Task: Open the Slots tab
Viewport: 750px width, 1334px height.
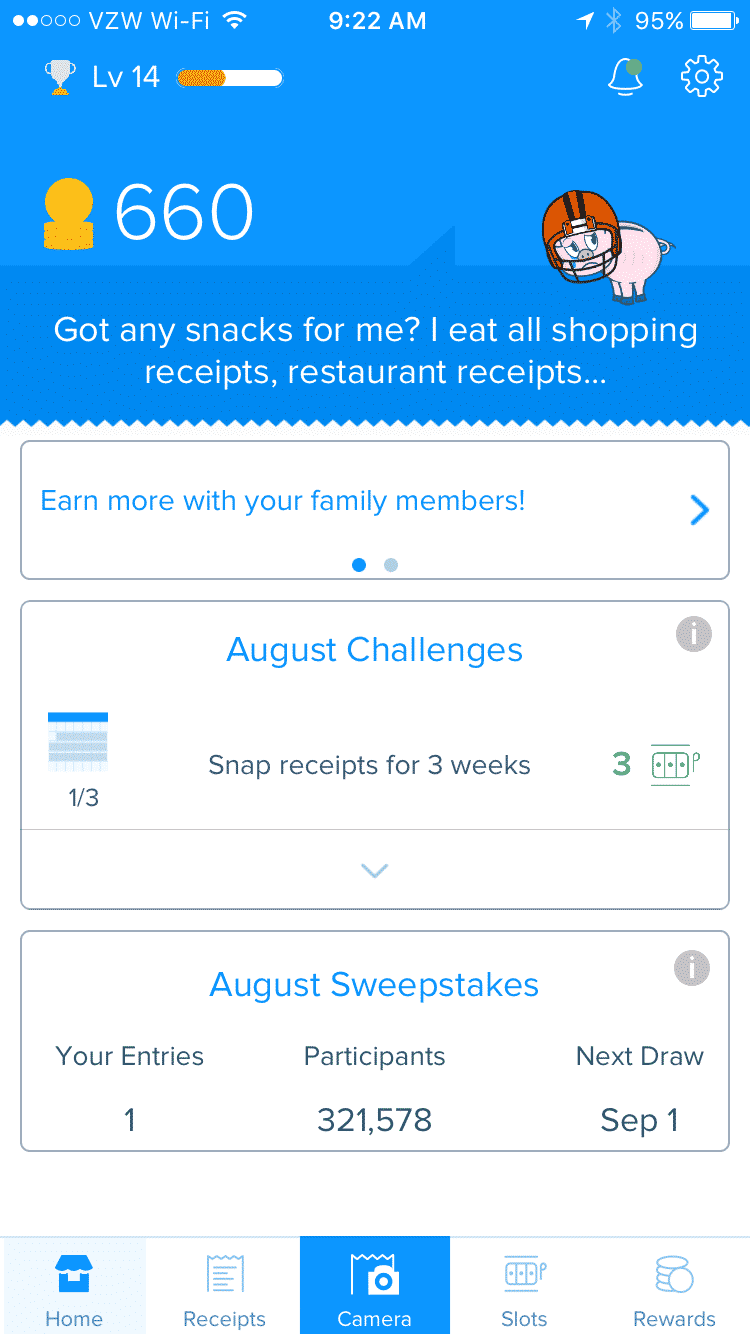Action: pyautogui.click(x=525, y=1286)
